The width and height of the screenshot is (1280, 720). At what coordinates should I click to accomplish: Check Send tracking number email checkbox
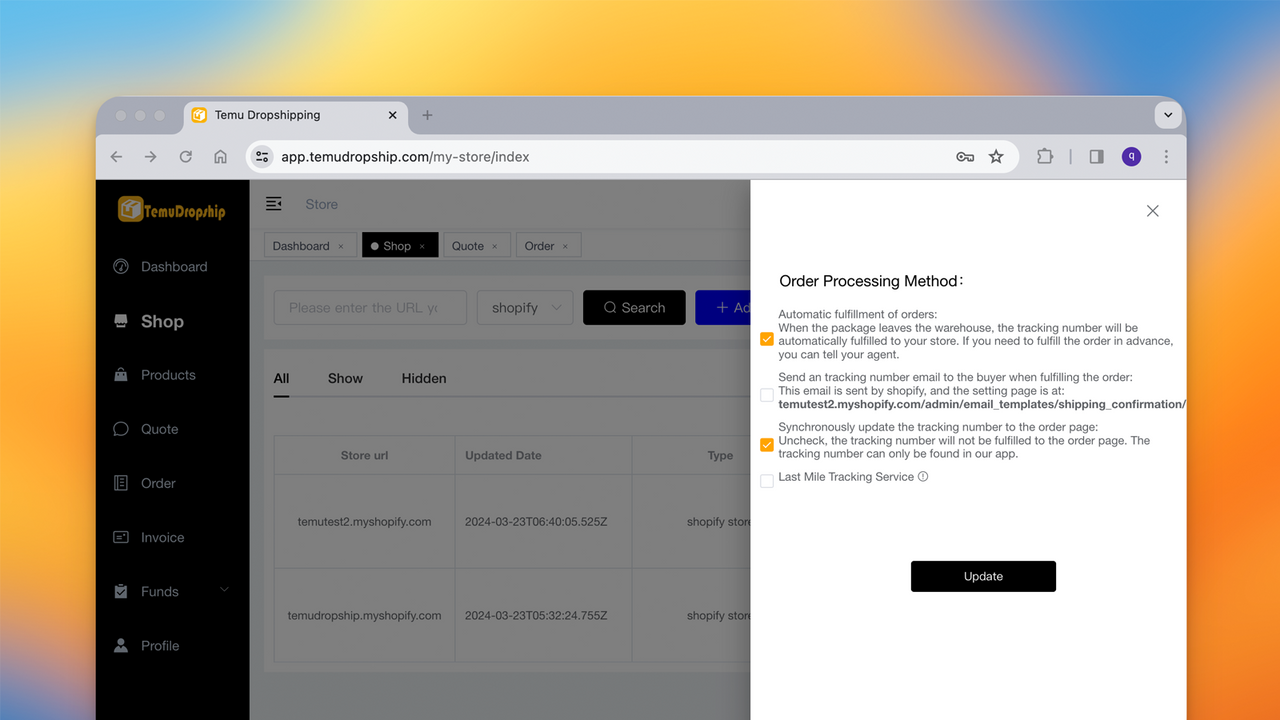[767, 395]
